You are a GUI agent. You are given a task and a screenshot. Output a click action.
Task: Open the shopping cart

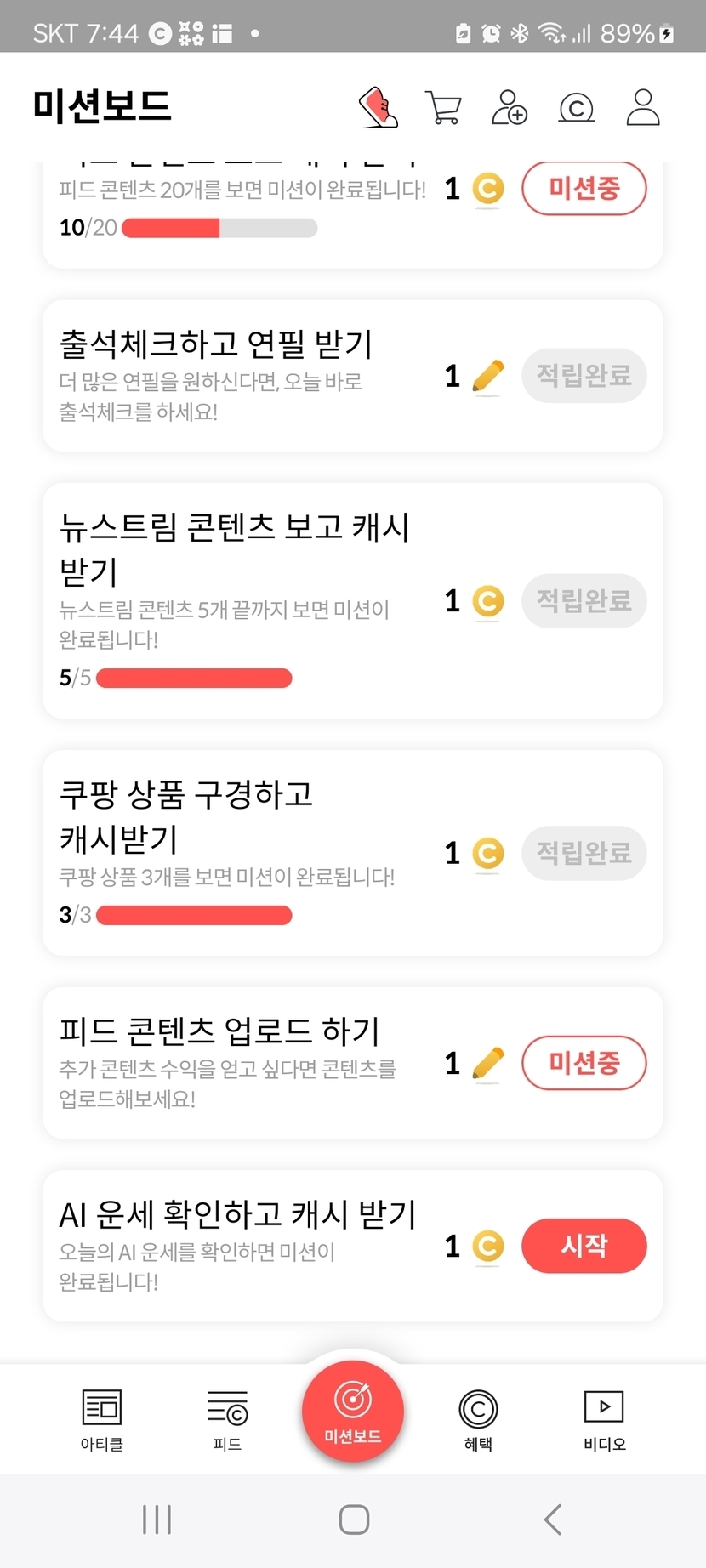[443, 108]
